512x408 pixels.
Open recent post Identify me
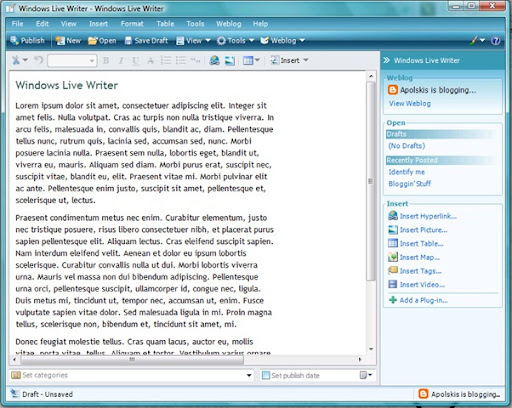pyautogui.click(x=407, y=172)
